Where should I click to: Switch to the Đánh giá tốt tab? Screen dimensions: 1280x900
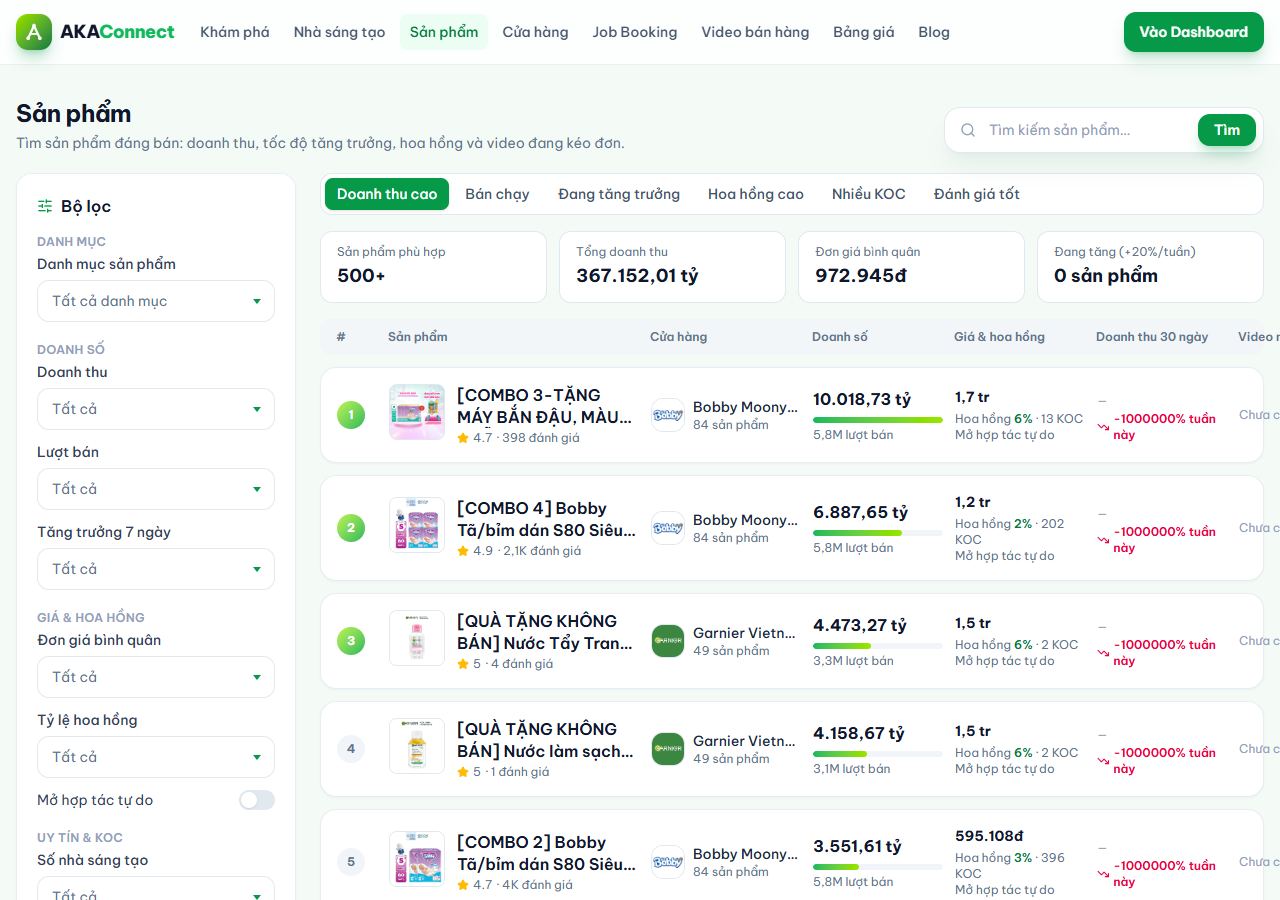coord(977,194)
